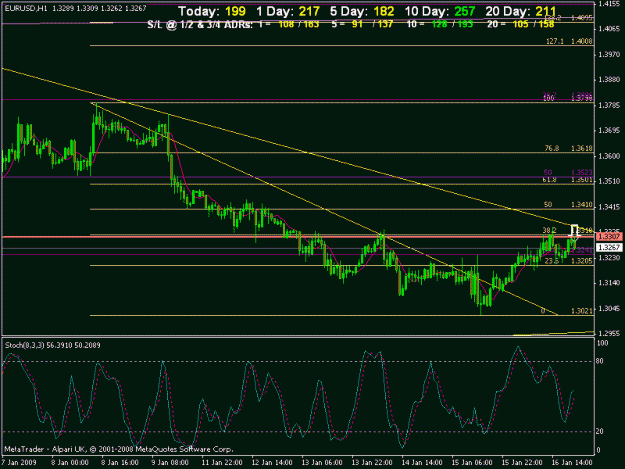The image size is (625, 469).
Task: Select the '10 Day: 257' ADR value
Action: click(x=440, y=11)
